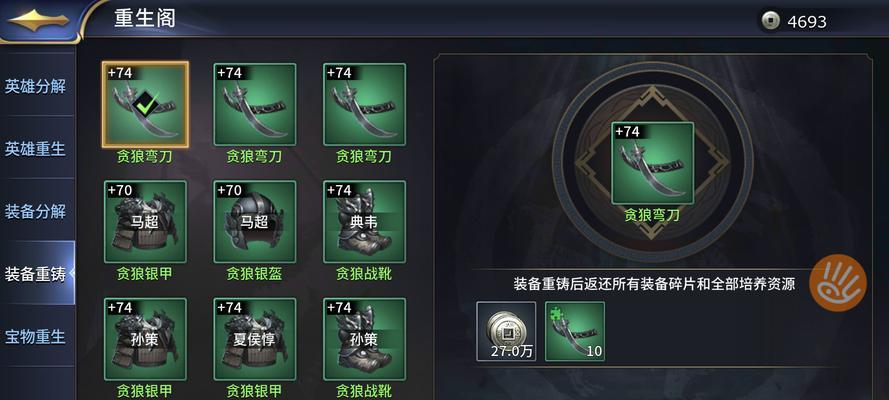Tap the 贪狼弯刀 in the center reforge slot
Image resolution: width=889 pixels, height=400 pixels.
click(653, 163)
